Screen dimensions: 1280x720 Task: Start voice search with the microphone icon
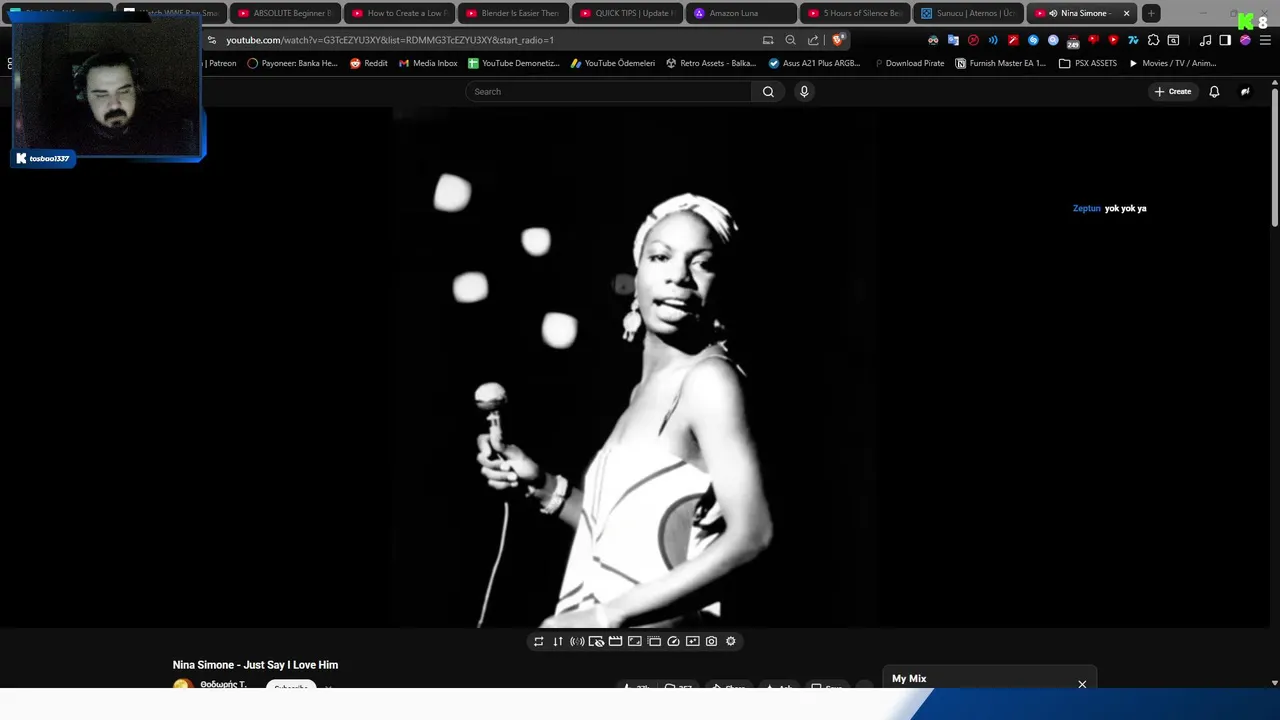point(804,91)
